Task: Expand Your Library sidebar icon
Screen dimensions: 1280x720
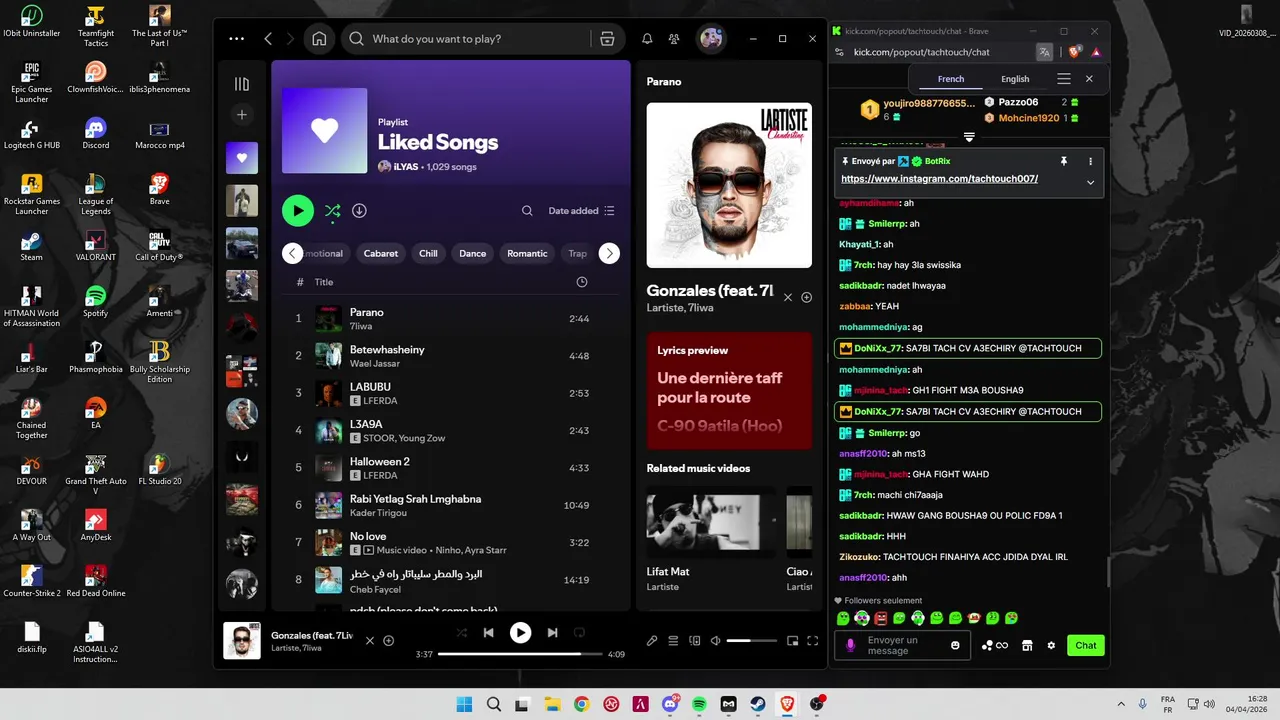Action: pos(241,84)
